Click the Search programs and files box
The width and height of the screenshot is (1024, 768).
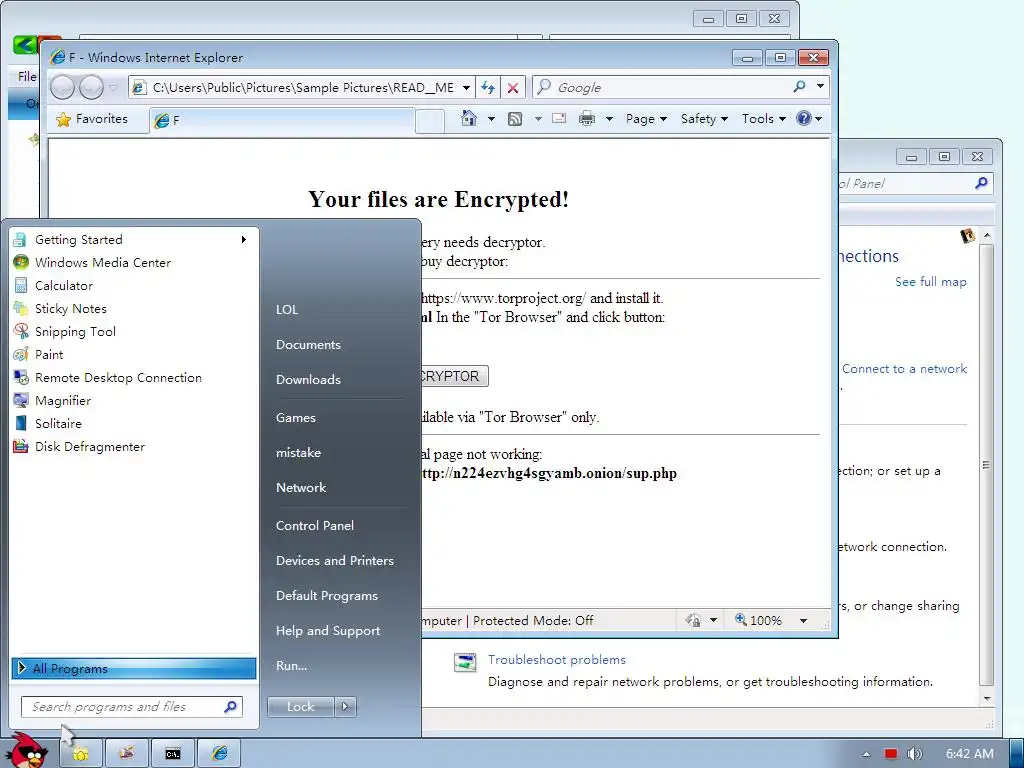click(x=131, y=707)
